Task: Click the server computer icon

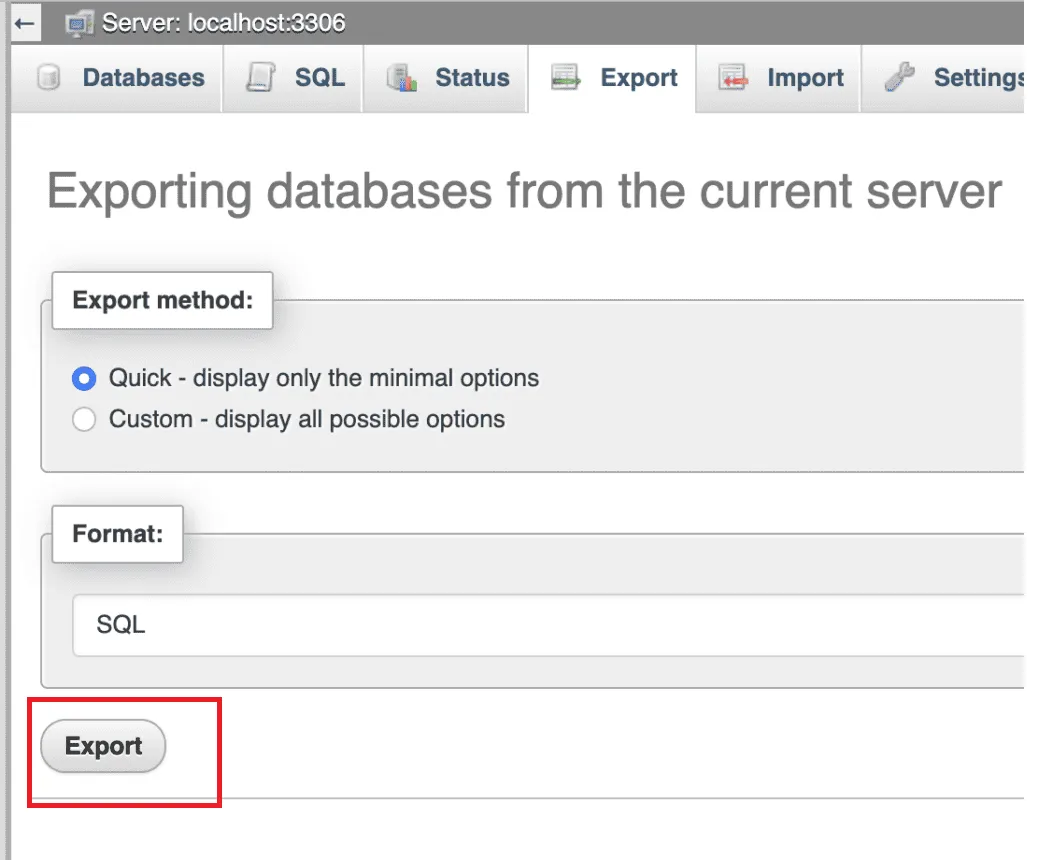Action: 79,25
